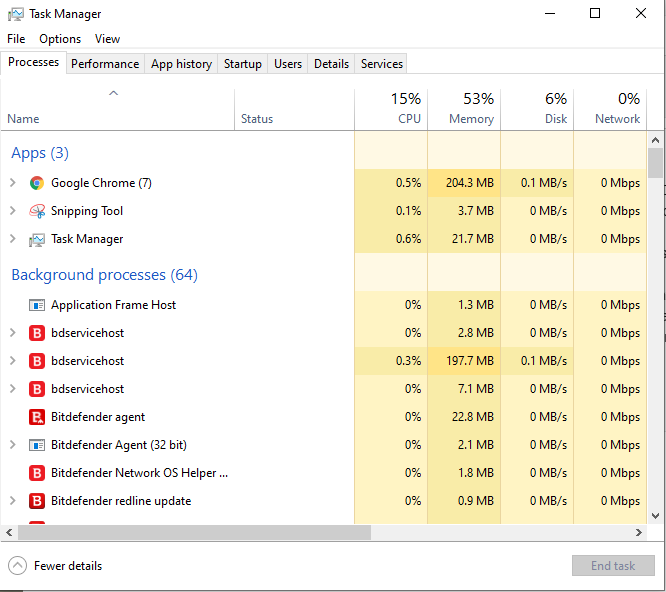Click the Bitdefender Agent (32 bit) icon
Screen dimensions: 666x592
[37, 445]
